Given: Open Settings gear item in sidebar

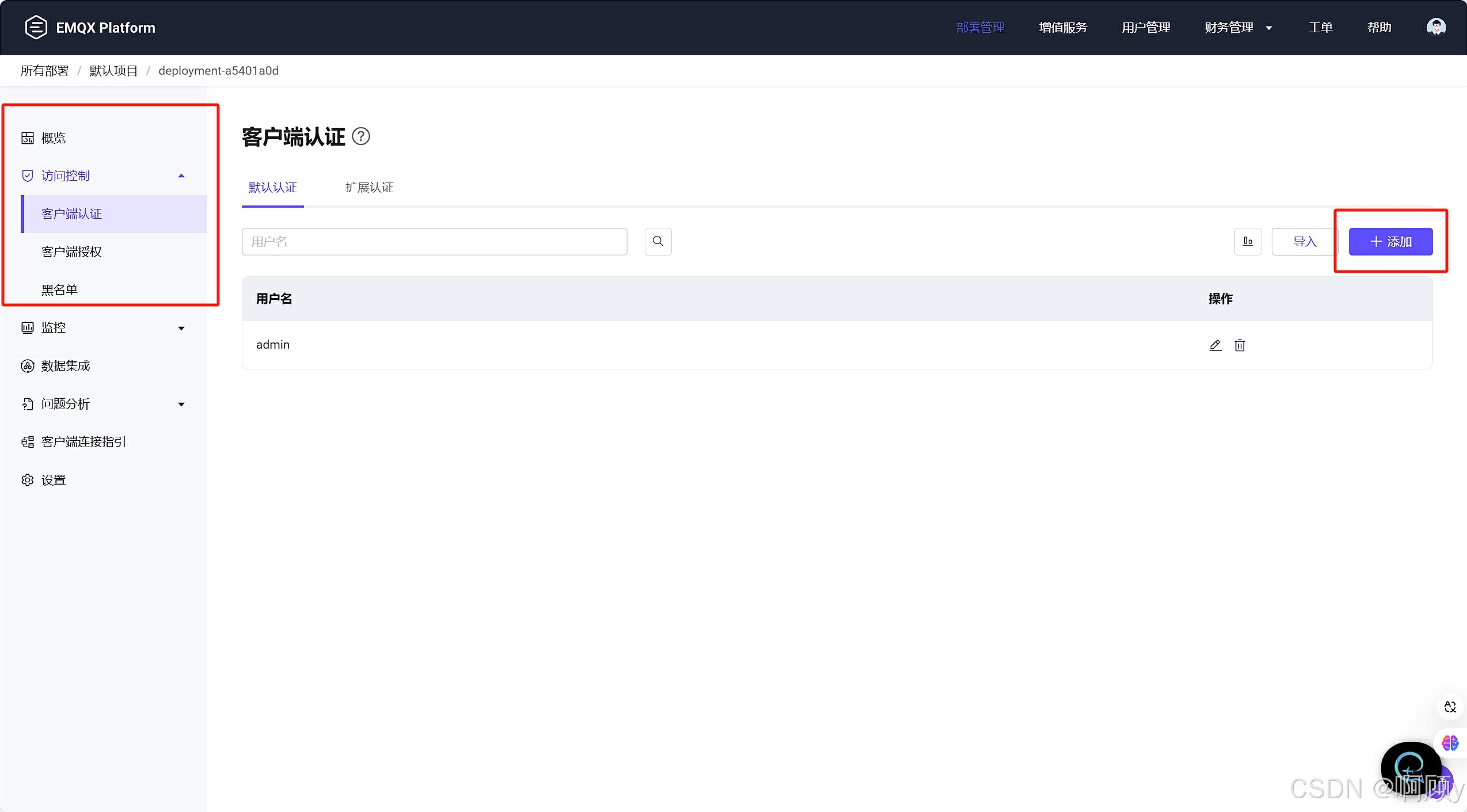Looking at the screenshot, I should 53,480.
